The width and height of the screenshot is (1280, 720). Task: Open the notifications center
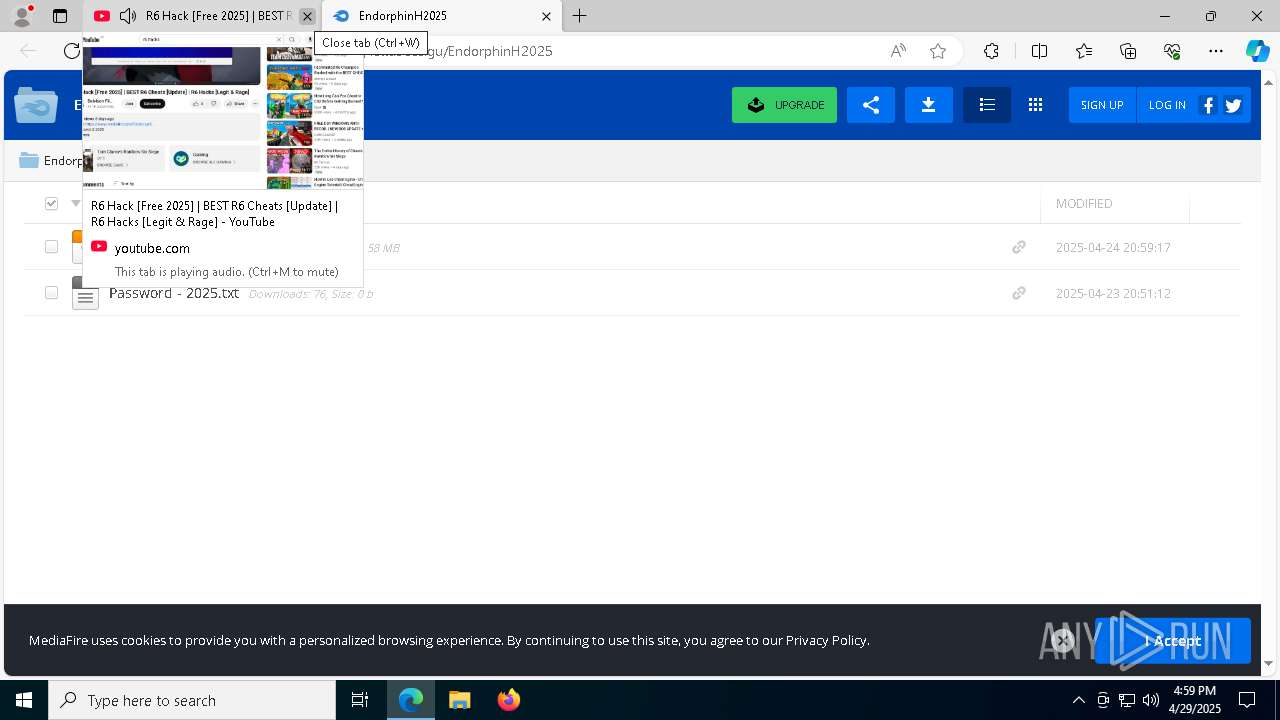coord(1247,700)
